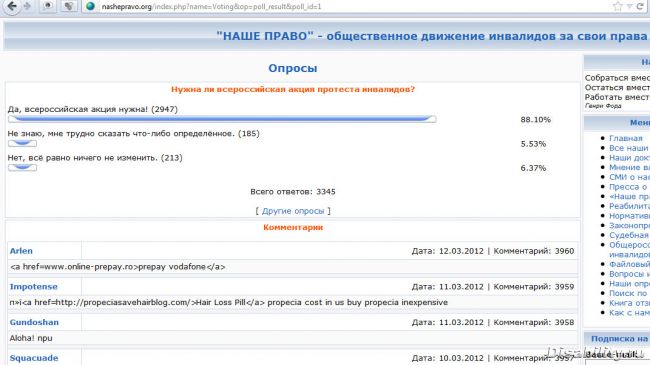Click the poll question about всероссийская акция протеста
This screenshot has height=365, width=650.
tap(293, 89)
